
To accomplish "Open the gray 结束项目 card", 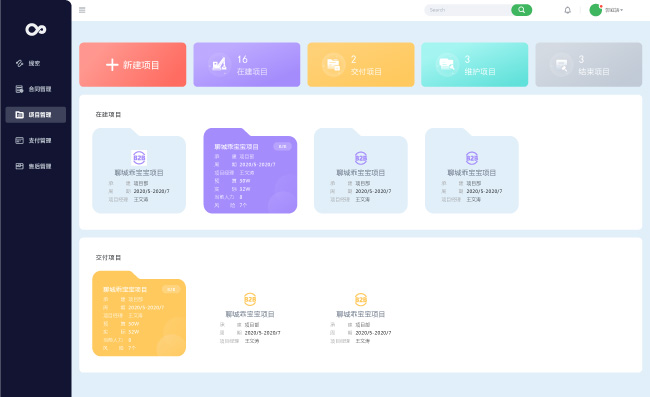I will point(589,65).
